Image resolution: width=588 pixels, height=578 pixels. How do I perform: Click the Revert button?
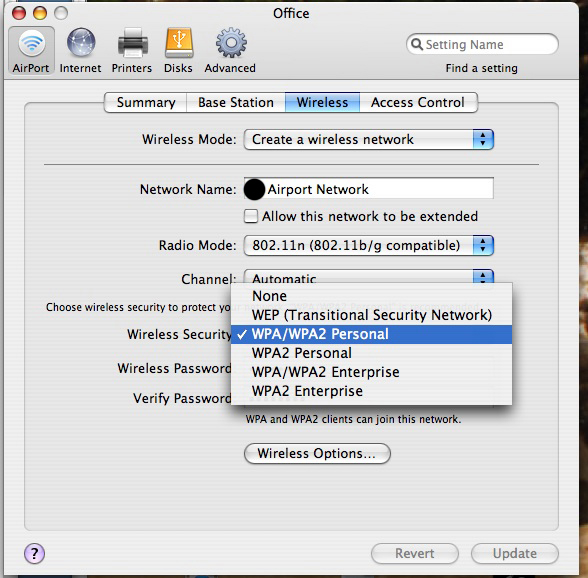tap(415, 553)
